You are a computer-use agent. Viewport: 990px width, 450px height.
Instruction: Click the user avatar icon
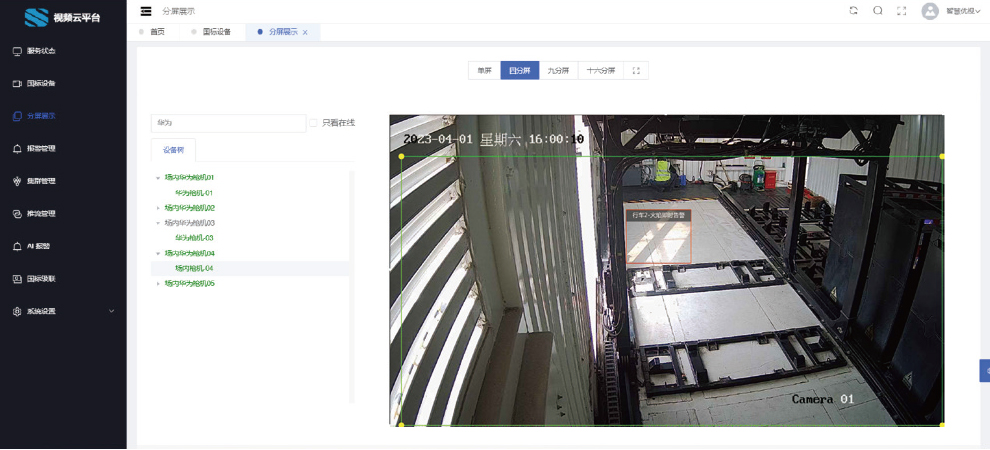[930, 11]
